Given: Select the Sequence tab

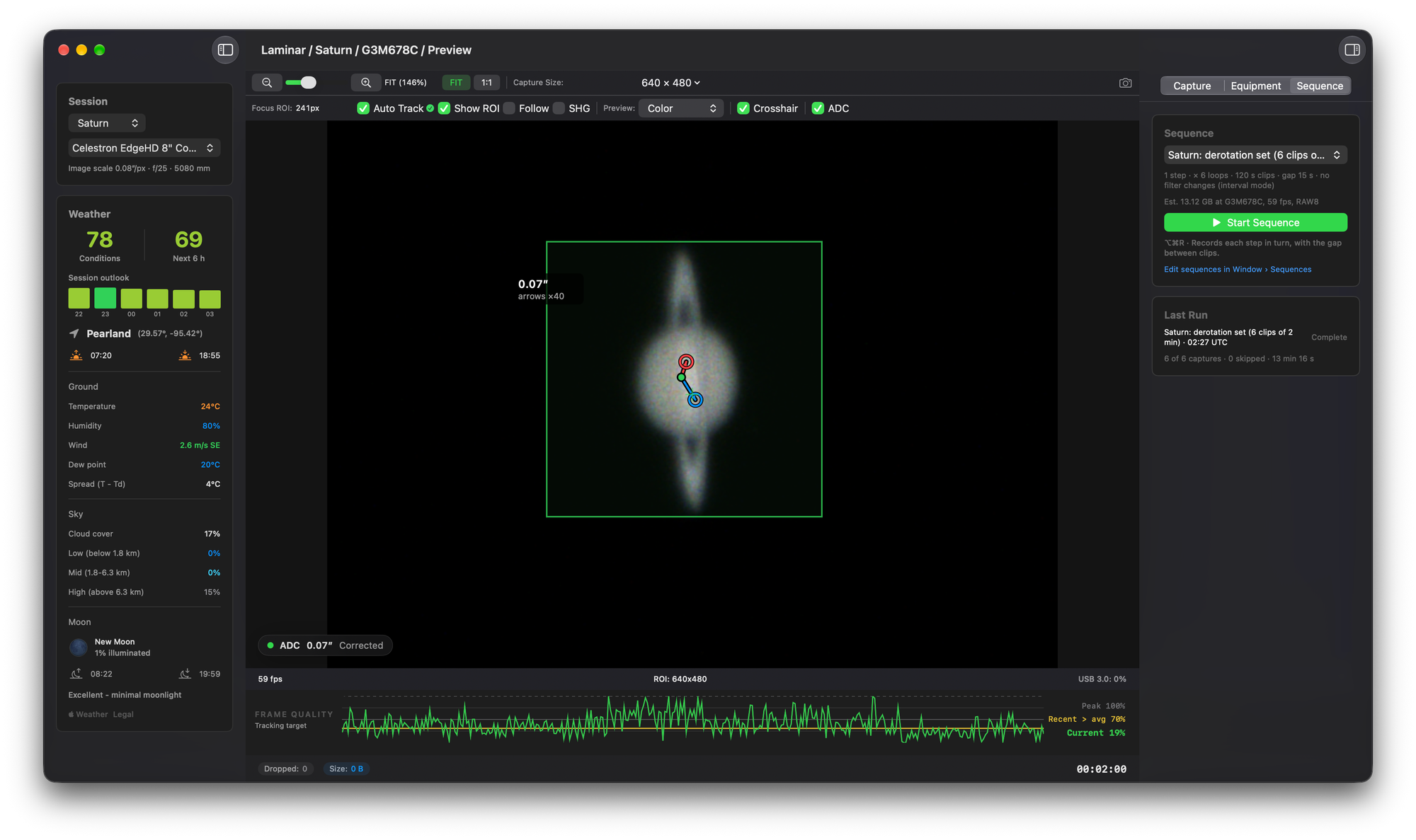Looking at the screenshot, I should click(x=1319, y=86).
